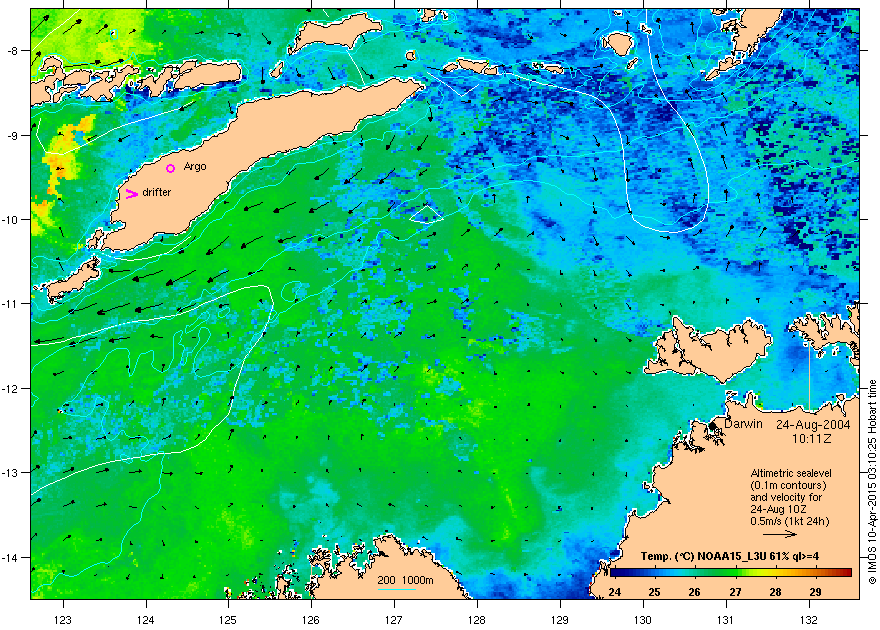Click the '24-Aug 10Z' legend line
880x630 pixels.
pos(778,509)
